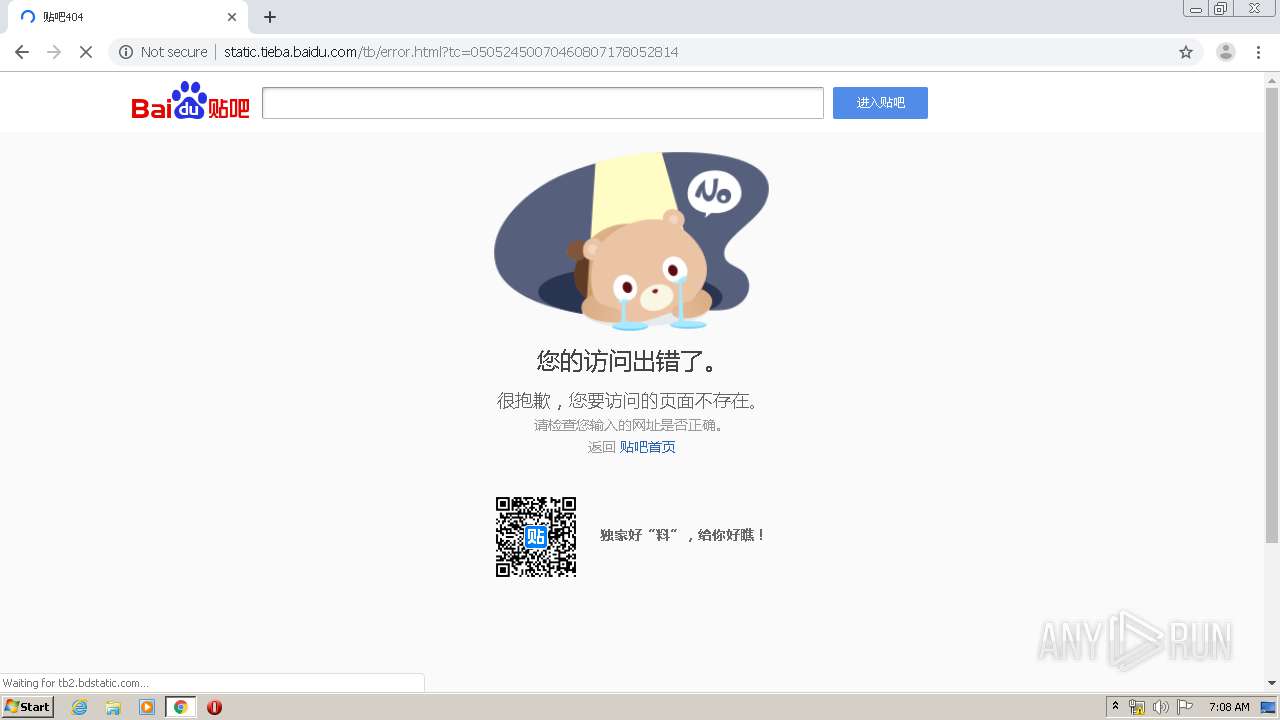The image size is (1280, 720).
Task: Open the Not secure site info icon
Action: (x=126, y=52)
